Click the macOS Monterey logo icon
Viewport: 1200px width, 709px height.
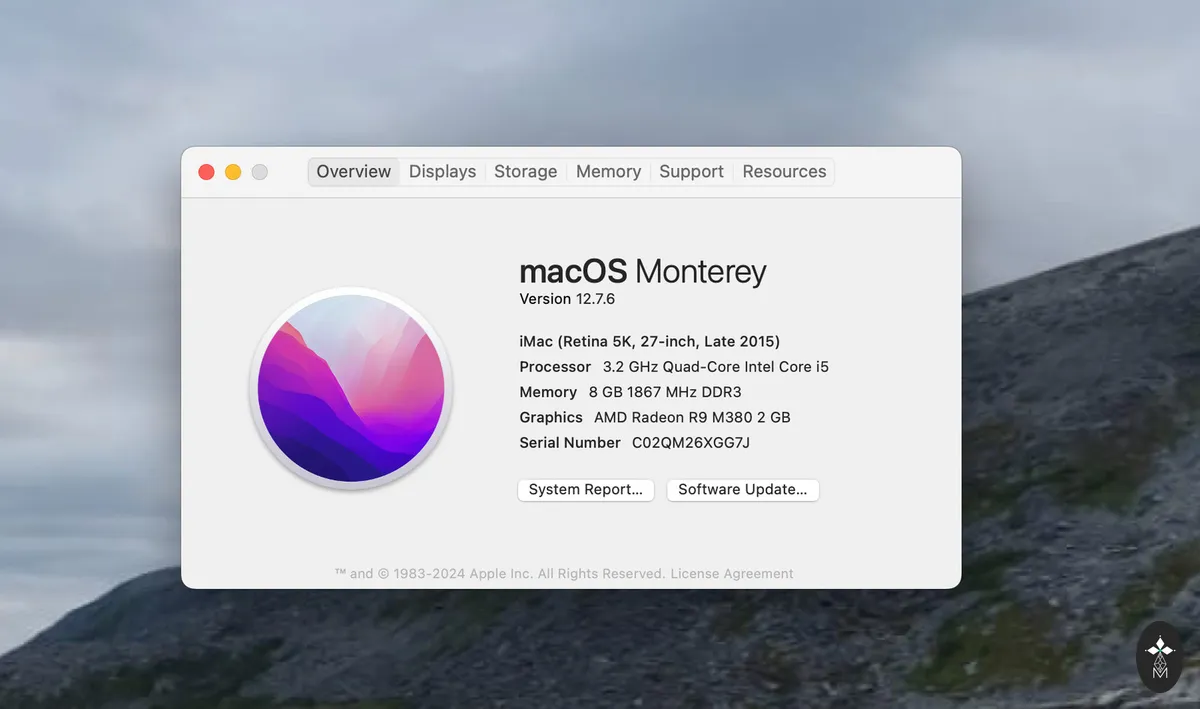pos(351,389)
